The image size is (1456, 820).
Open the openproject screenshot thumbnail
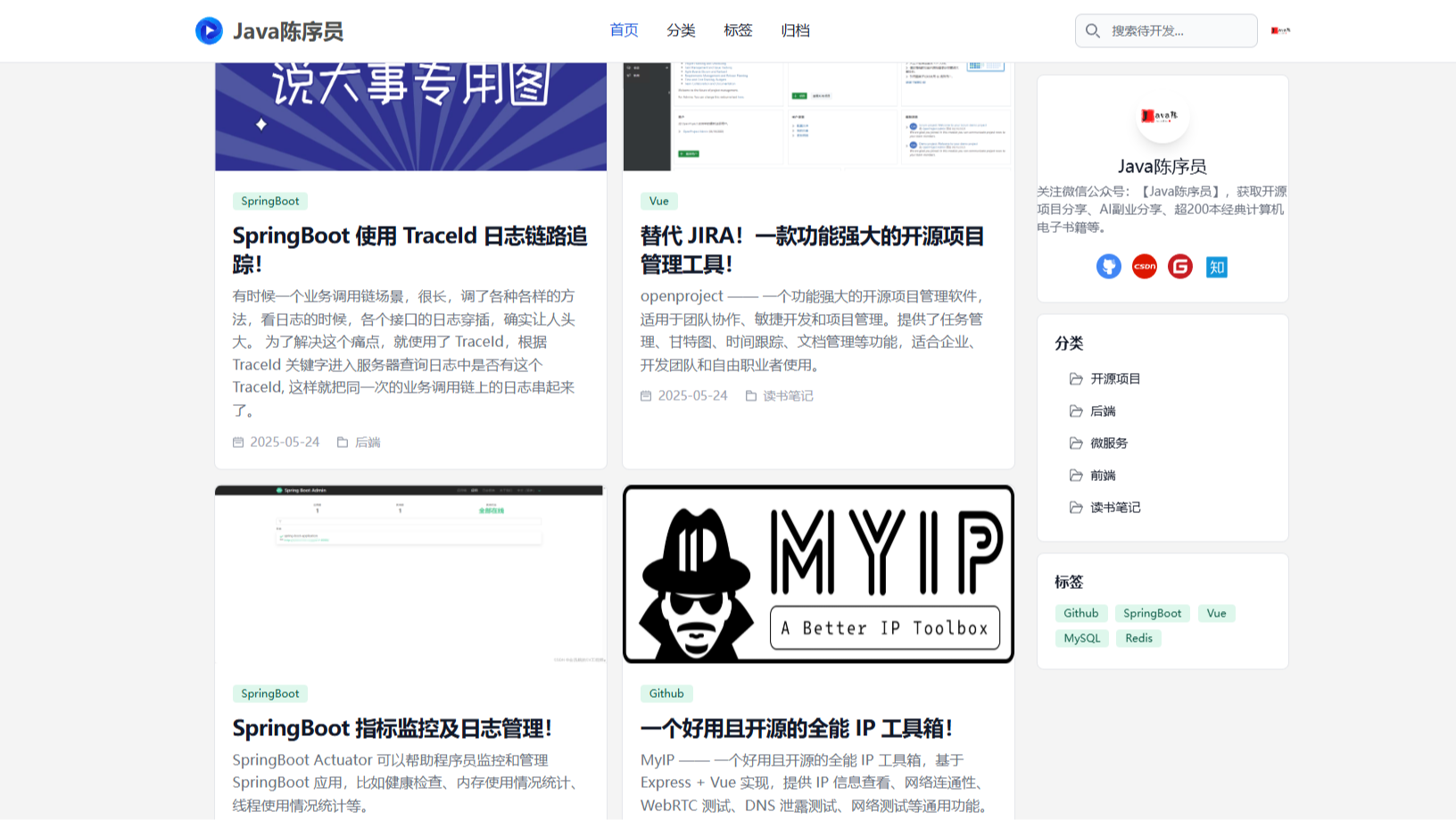tap(818, 116)
